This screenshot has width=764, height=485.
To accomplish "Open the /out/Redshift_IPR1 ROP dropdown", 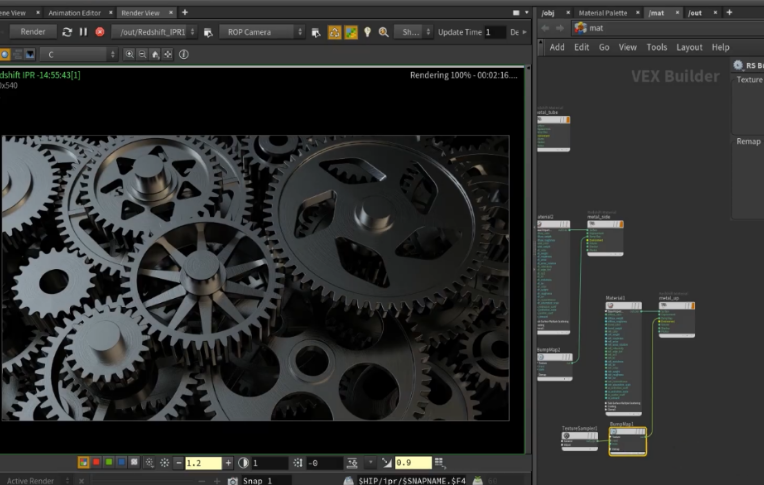I will [155, 32].
